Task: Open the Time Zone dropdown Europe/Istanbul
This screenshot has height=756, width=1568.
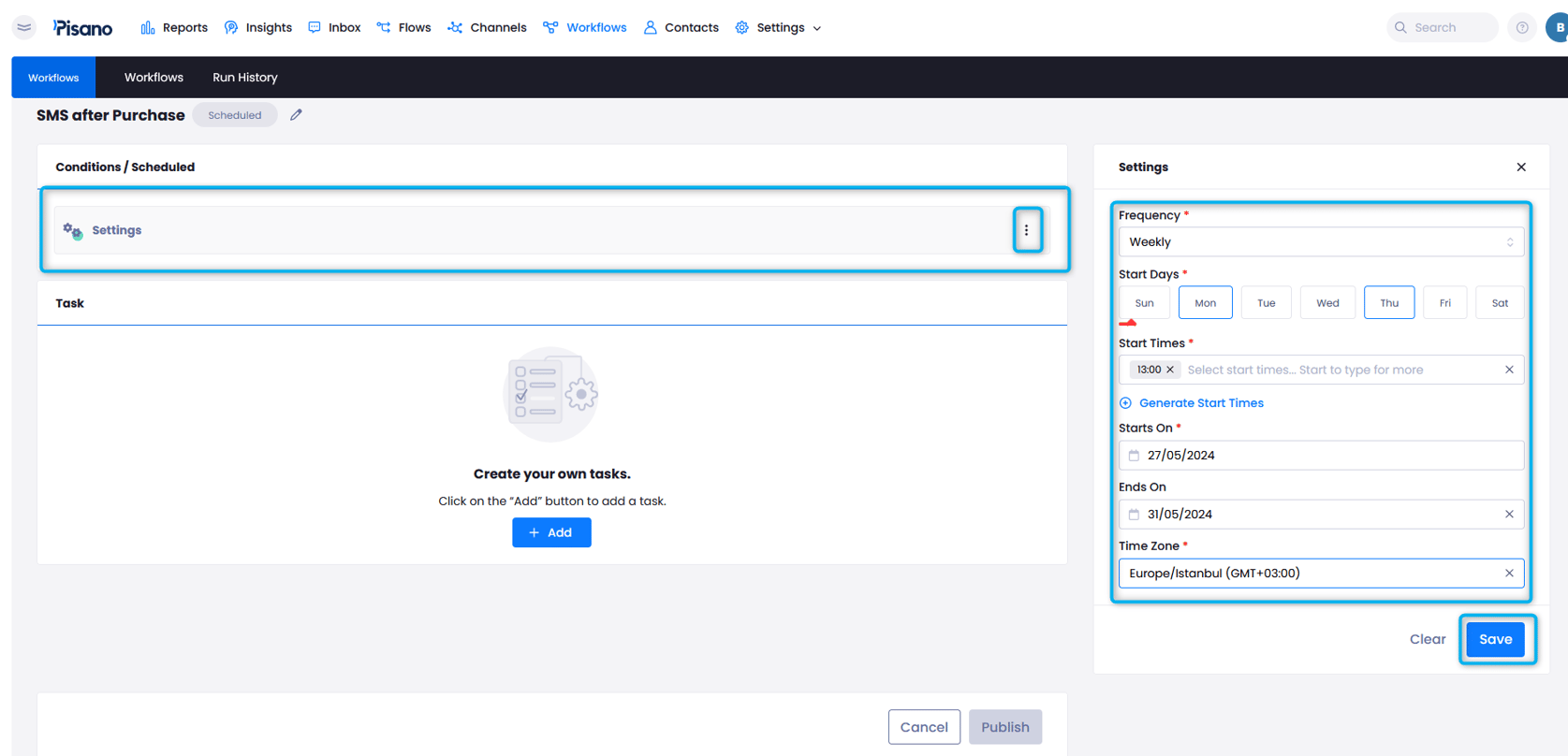Action: 1321,574
